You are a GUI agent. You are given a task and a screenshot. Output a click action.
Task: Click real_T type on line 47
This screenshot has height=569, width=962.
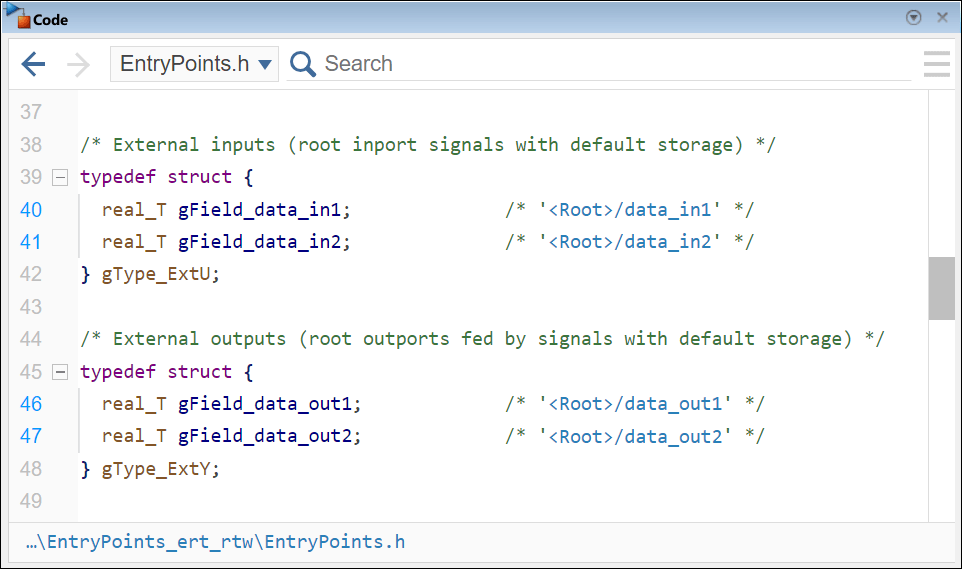pos(134,436)
